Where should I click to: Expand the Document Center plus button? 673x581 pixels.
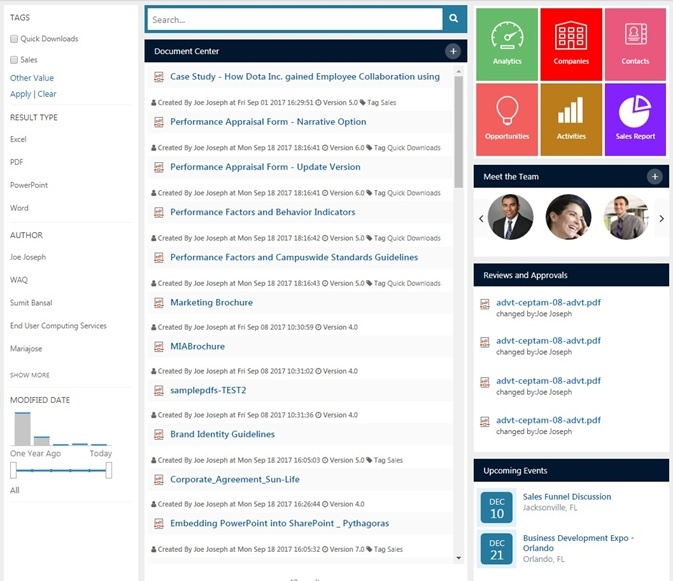(x=453, y=51)
